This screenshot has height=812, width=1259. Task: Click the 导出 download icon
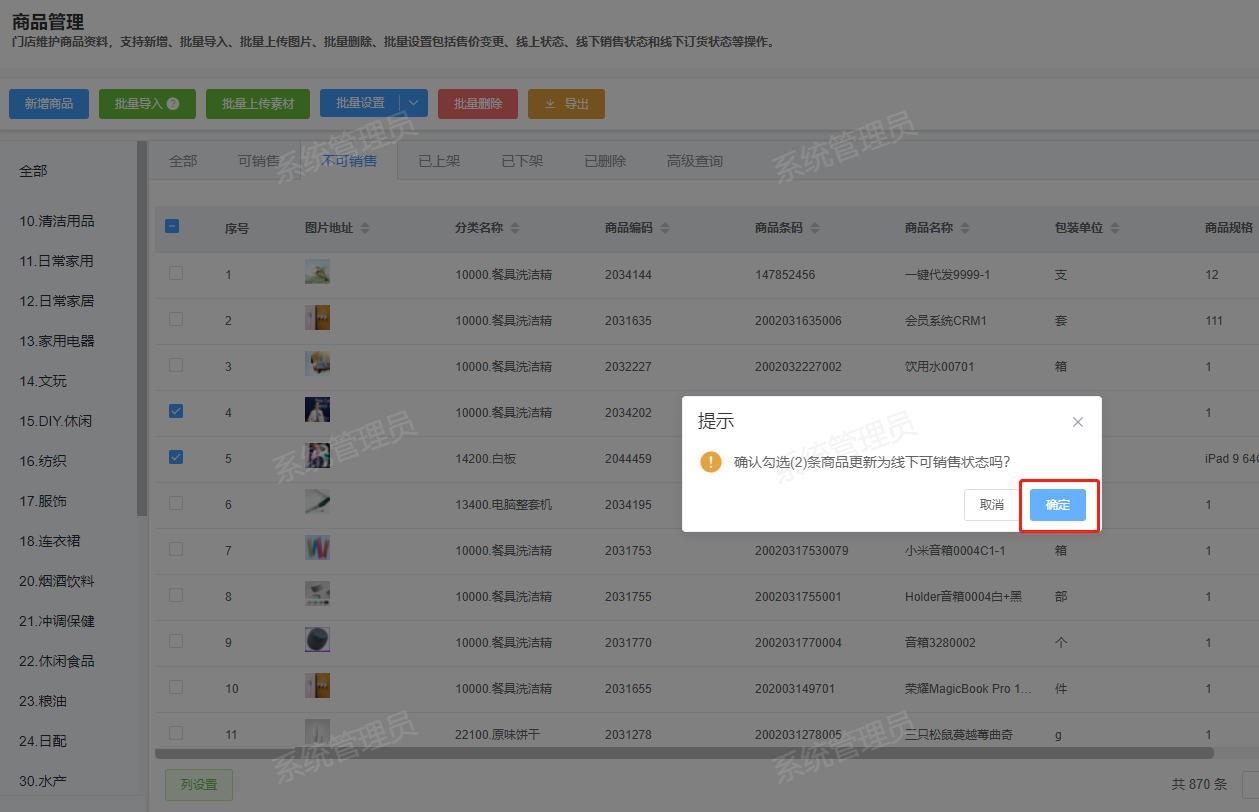[x=550, y=104]
